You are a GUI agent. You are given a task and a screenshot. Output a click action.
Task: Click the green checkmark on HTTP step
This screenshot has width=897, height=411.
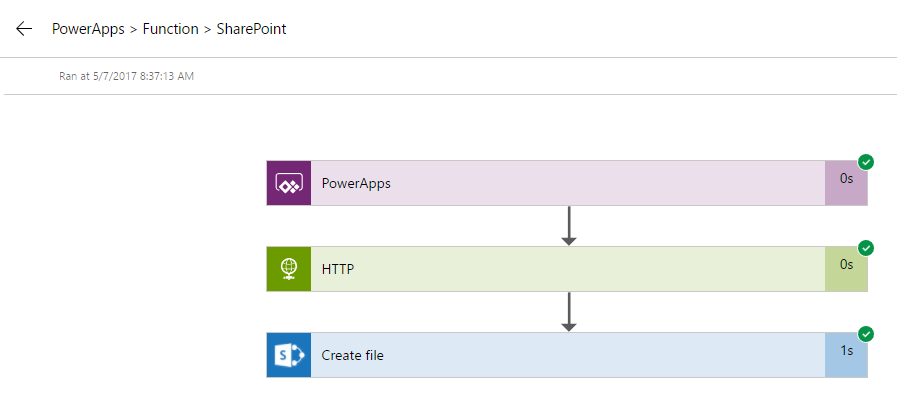click(x=866, y=248)
